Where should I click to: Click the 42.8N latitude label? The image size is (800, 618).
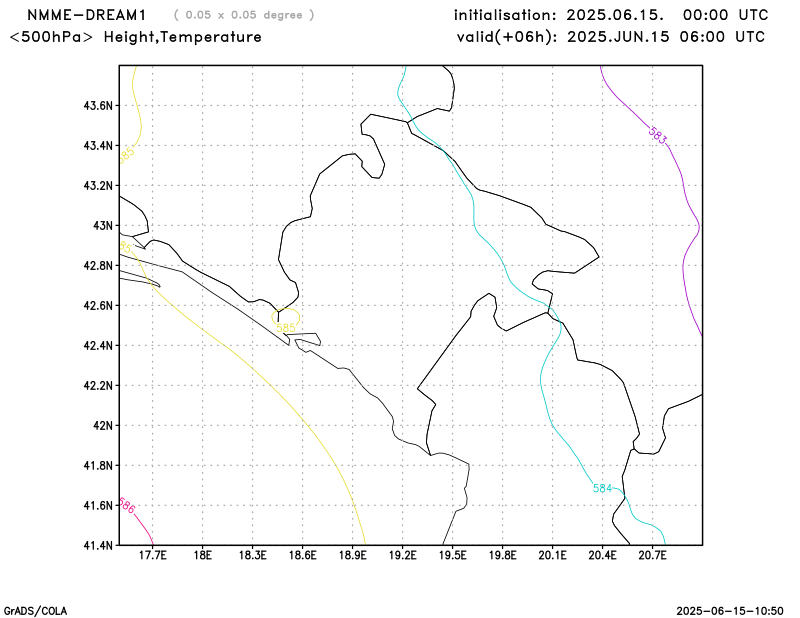(97, 265)
